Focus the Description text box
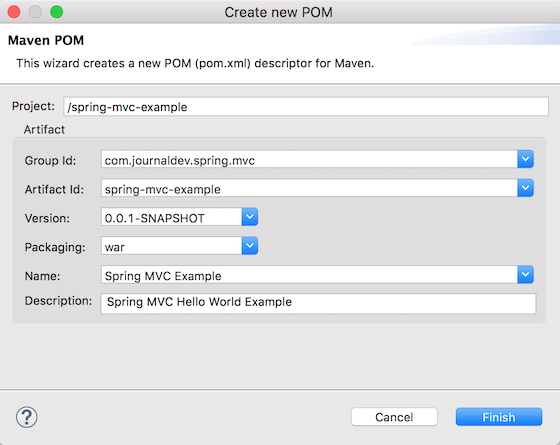The width and height of the screenshot is (560, 445). [318, 304]
